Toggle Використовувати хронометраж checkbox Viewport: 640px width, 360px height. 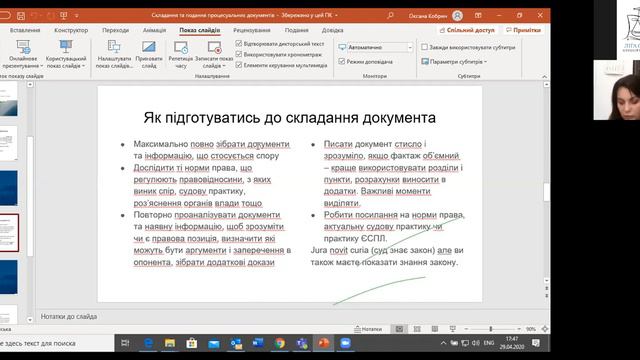[239, 54]
